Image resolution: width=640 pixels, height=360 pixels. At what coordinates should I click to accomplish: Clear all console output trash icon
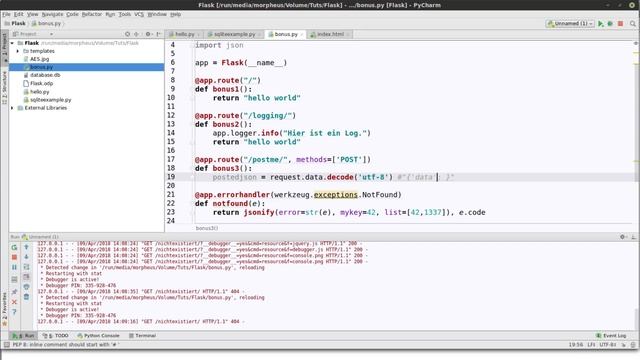26,297
